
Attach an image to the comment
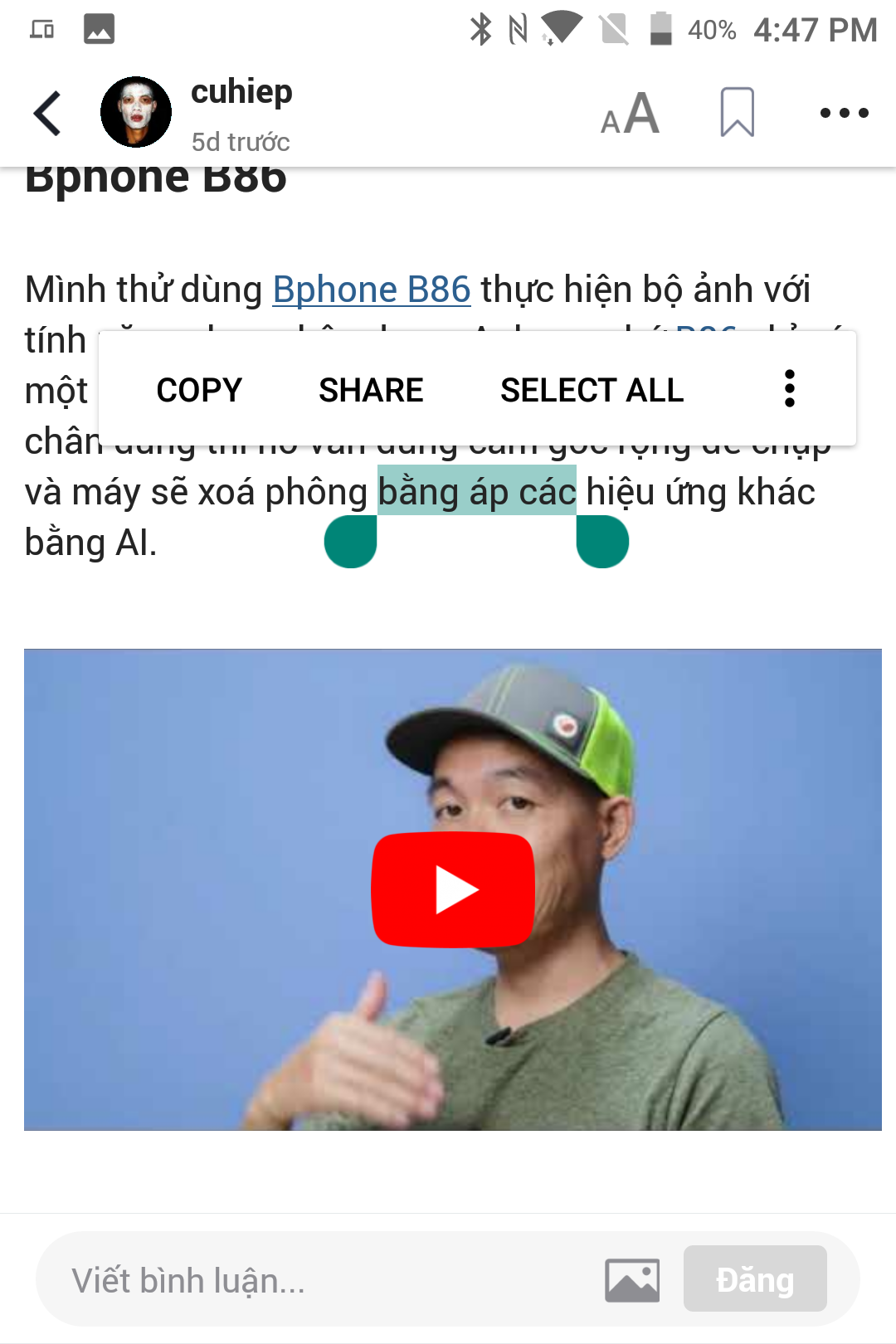[632, 1280]
